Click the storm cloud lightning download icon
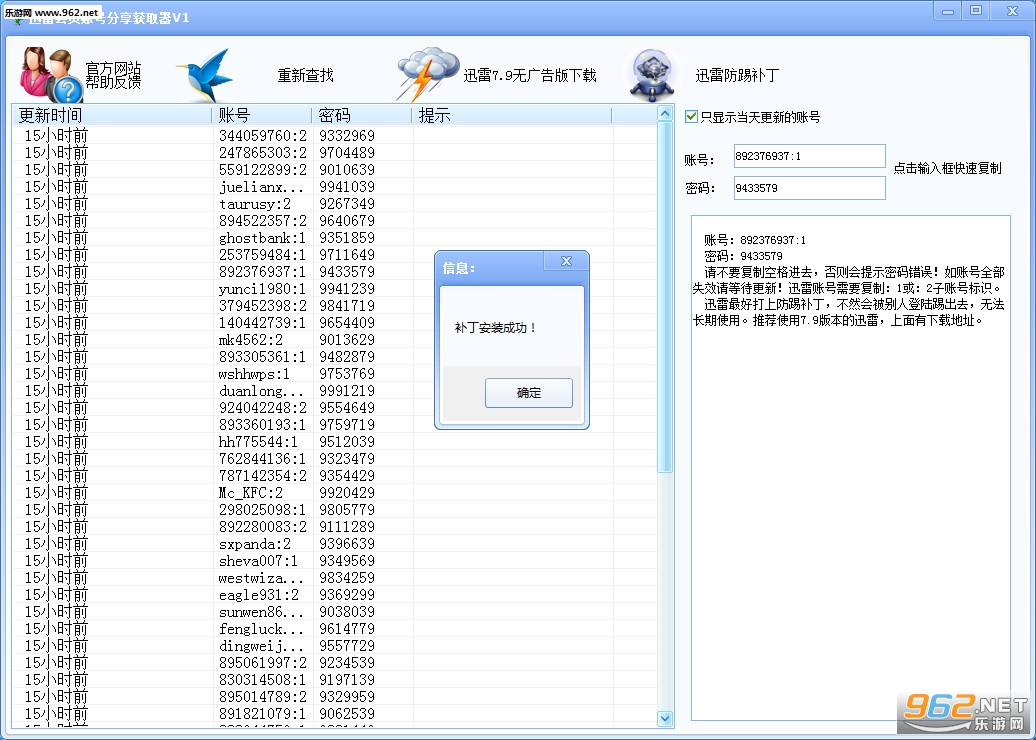The height and width of the screenshot is (740, 1036). (427, 74)
